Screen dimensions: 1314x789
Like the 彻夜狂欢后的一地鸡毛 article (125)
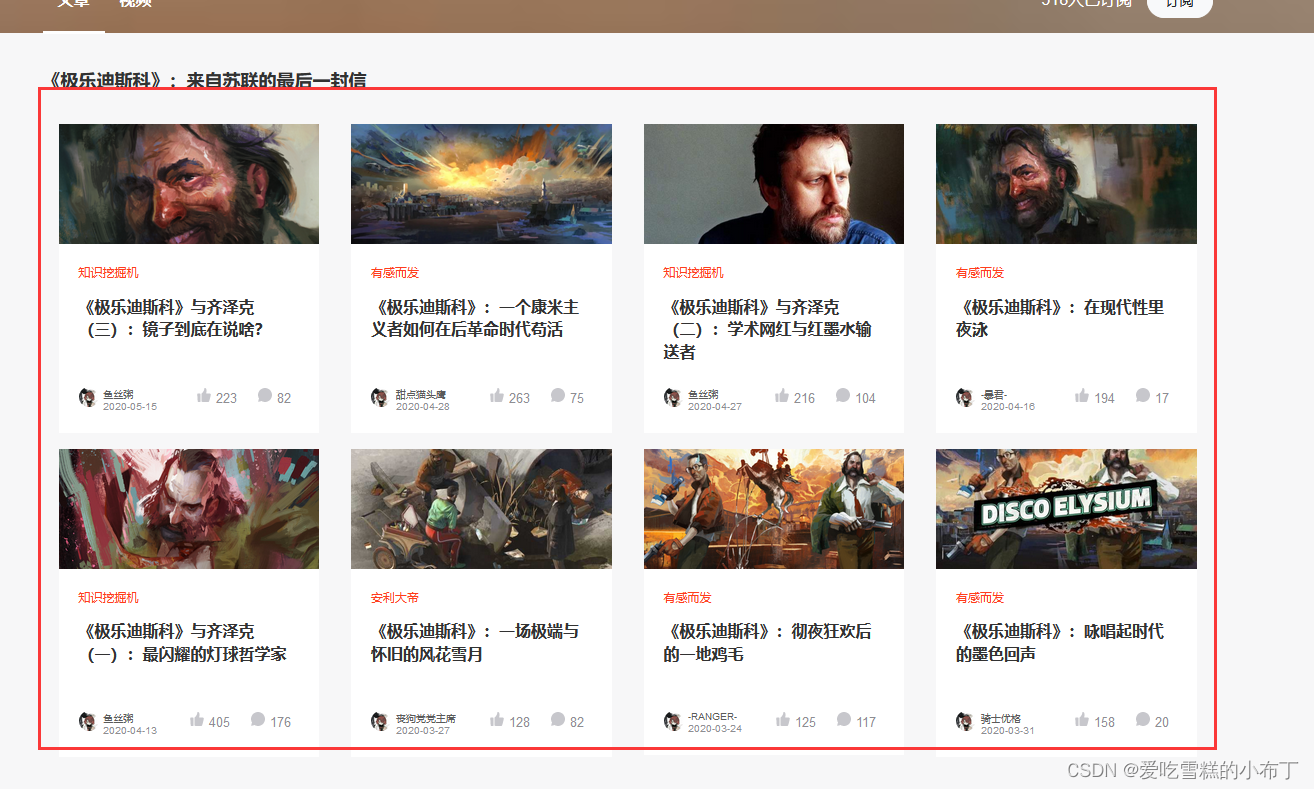(783, 720)
